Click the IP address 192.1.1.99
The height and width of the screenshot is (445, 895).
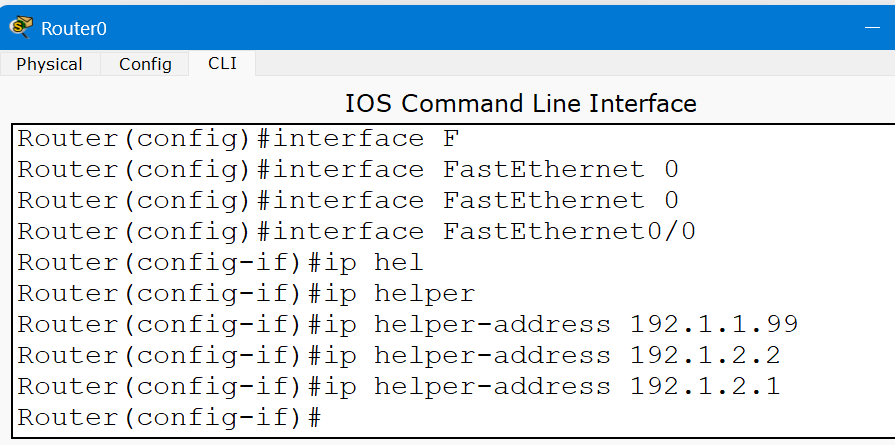tap(713, 325)
